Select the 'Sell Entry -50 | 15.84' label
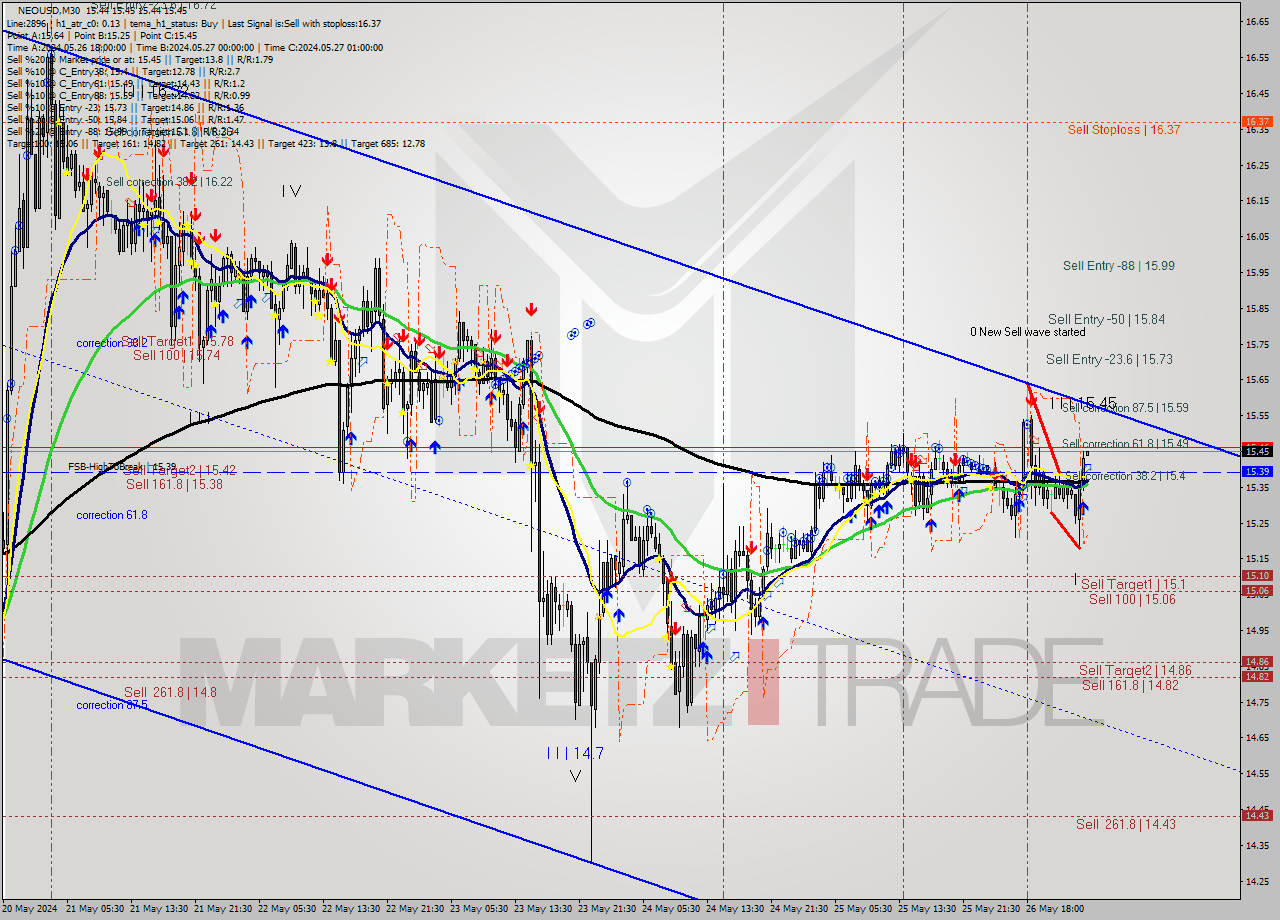1280x920 pixels. click(1106, 319)
